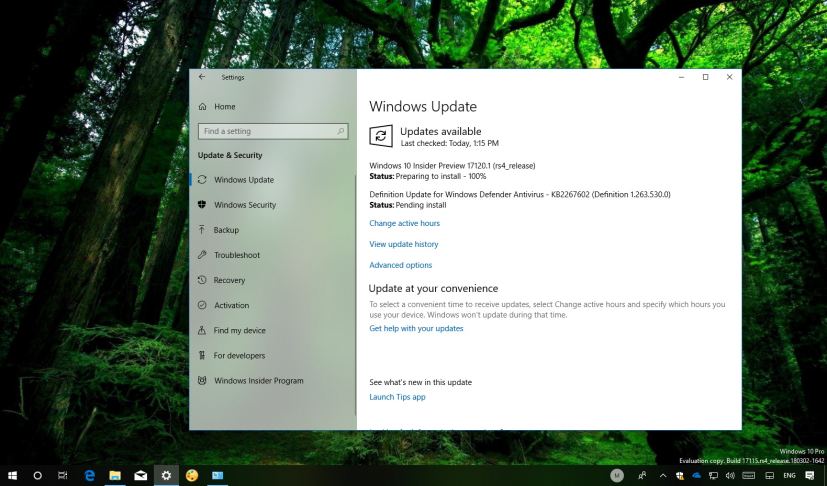Close the Settings window
Viewport: 827px width, 486px height.
[729, 77]
